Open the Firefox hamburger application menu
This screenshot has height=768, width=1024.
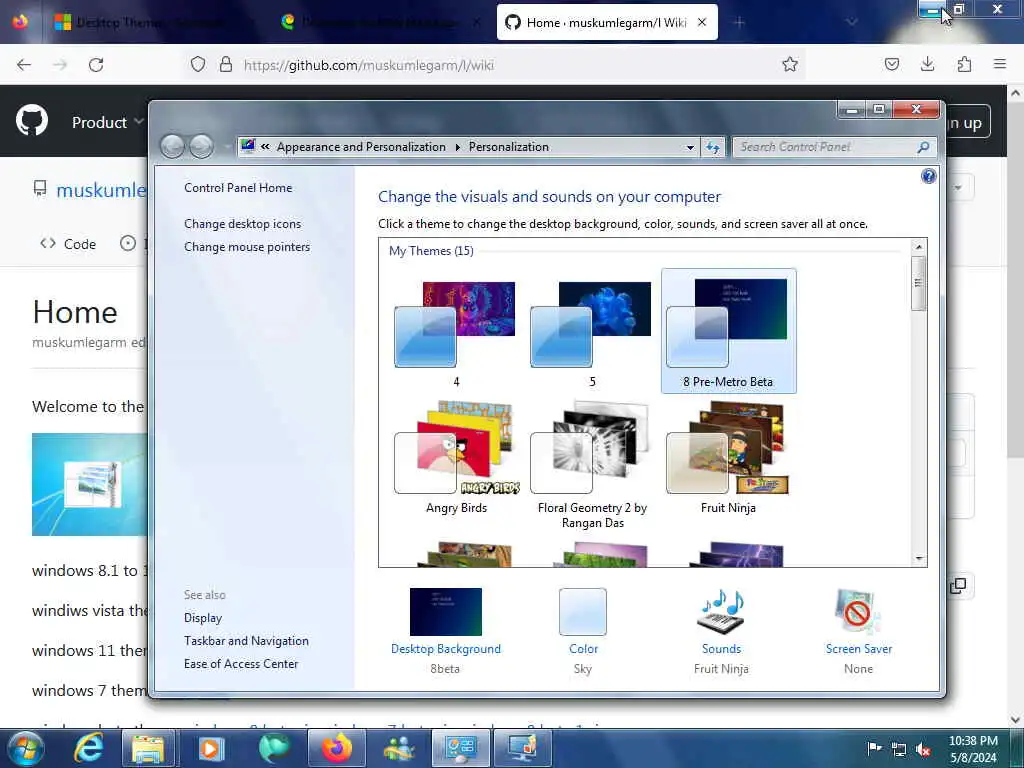(1000, 64)
